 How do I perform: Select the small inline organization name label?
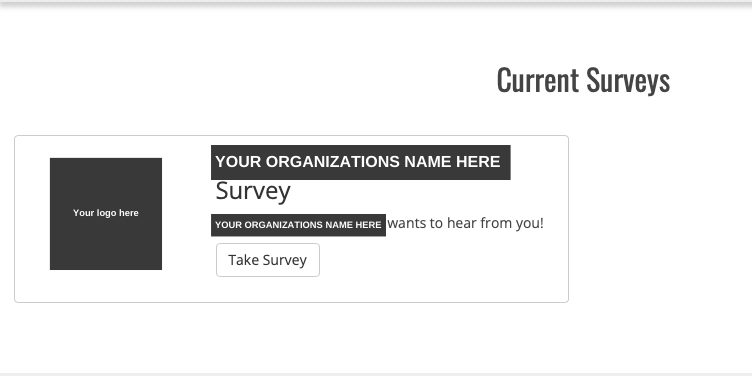298,225
